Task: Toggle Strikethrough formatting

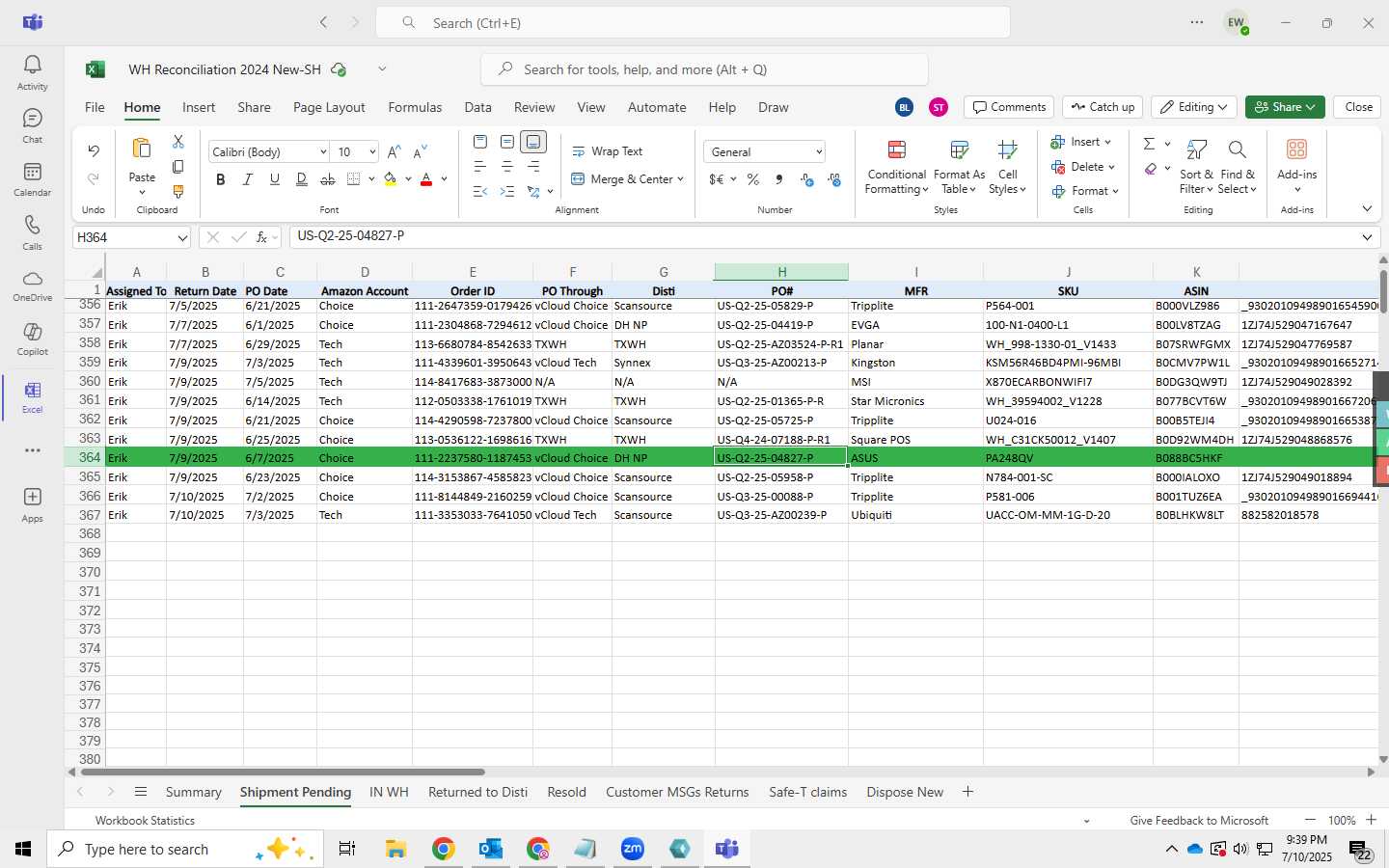Action: point(328,179)
